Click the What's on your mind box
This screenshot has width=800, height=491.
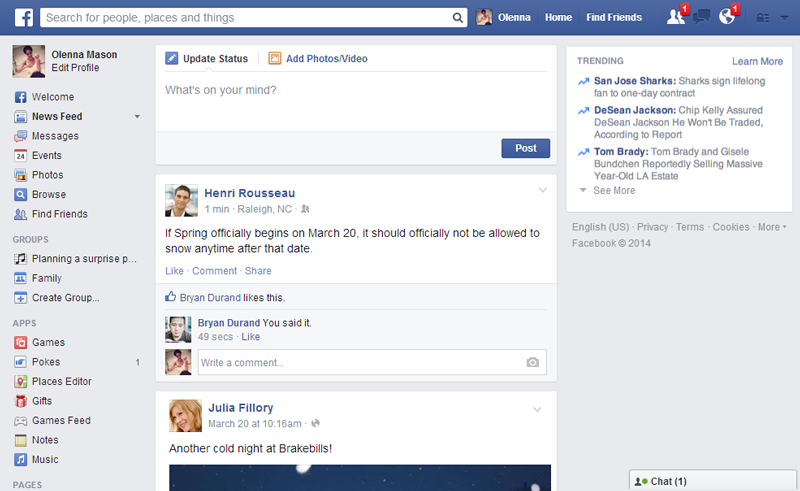tap(356, 102)
